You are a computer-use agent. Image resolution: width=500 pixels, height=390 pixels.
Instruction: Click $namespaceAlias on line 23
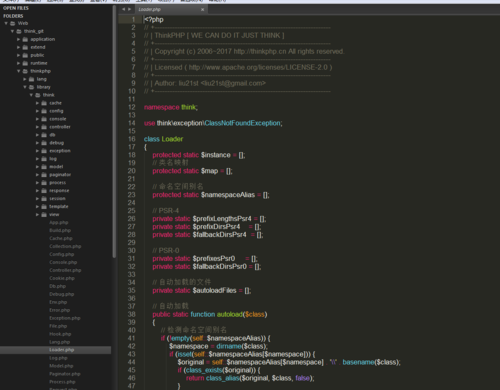228,195
